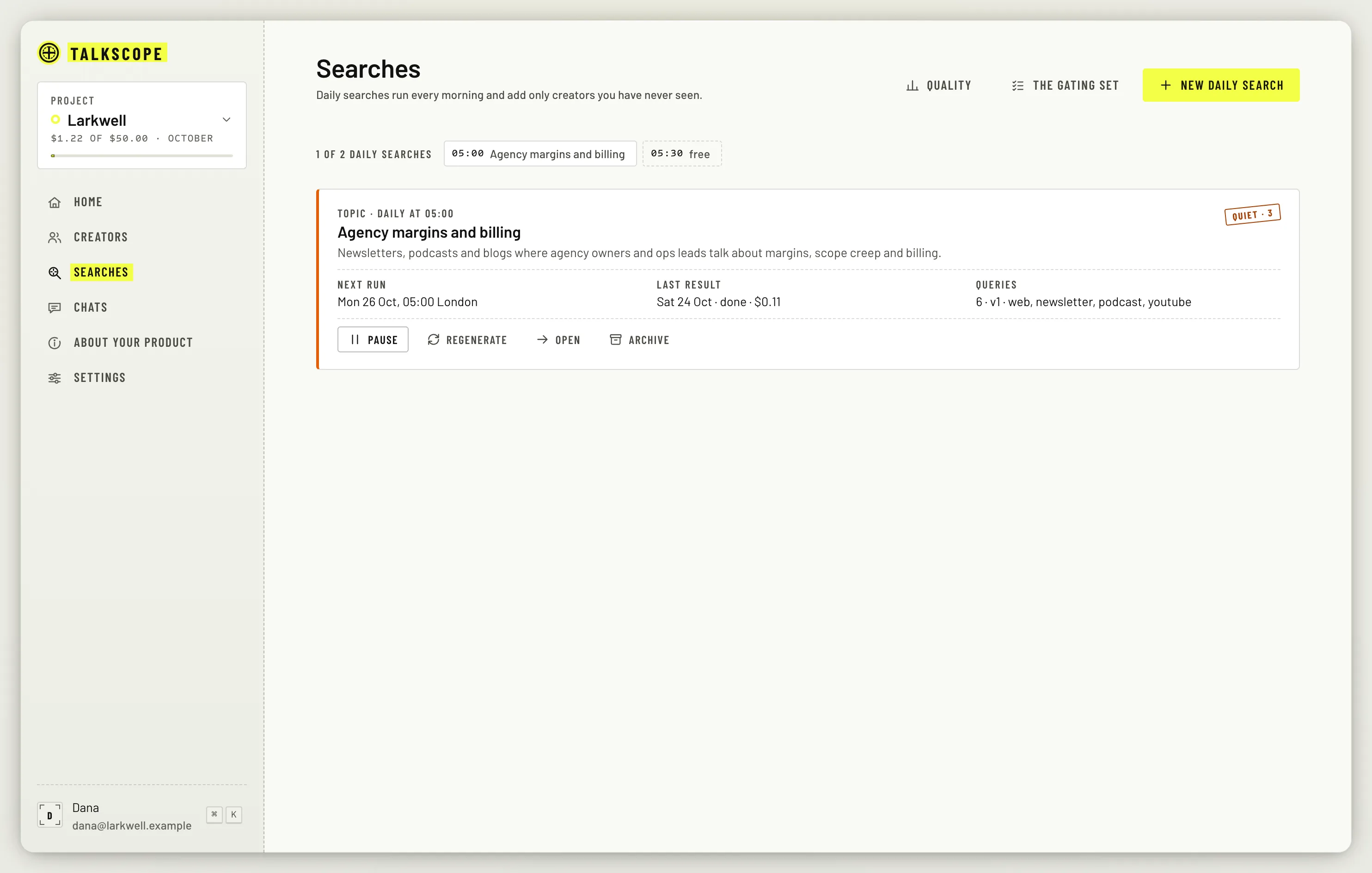Viewport: 1372px width, 873px height.
Task: Click the queries value listing web, newsletter
Action: tap(1083, 302)
